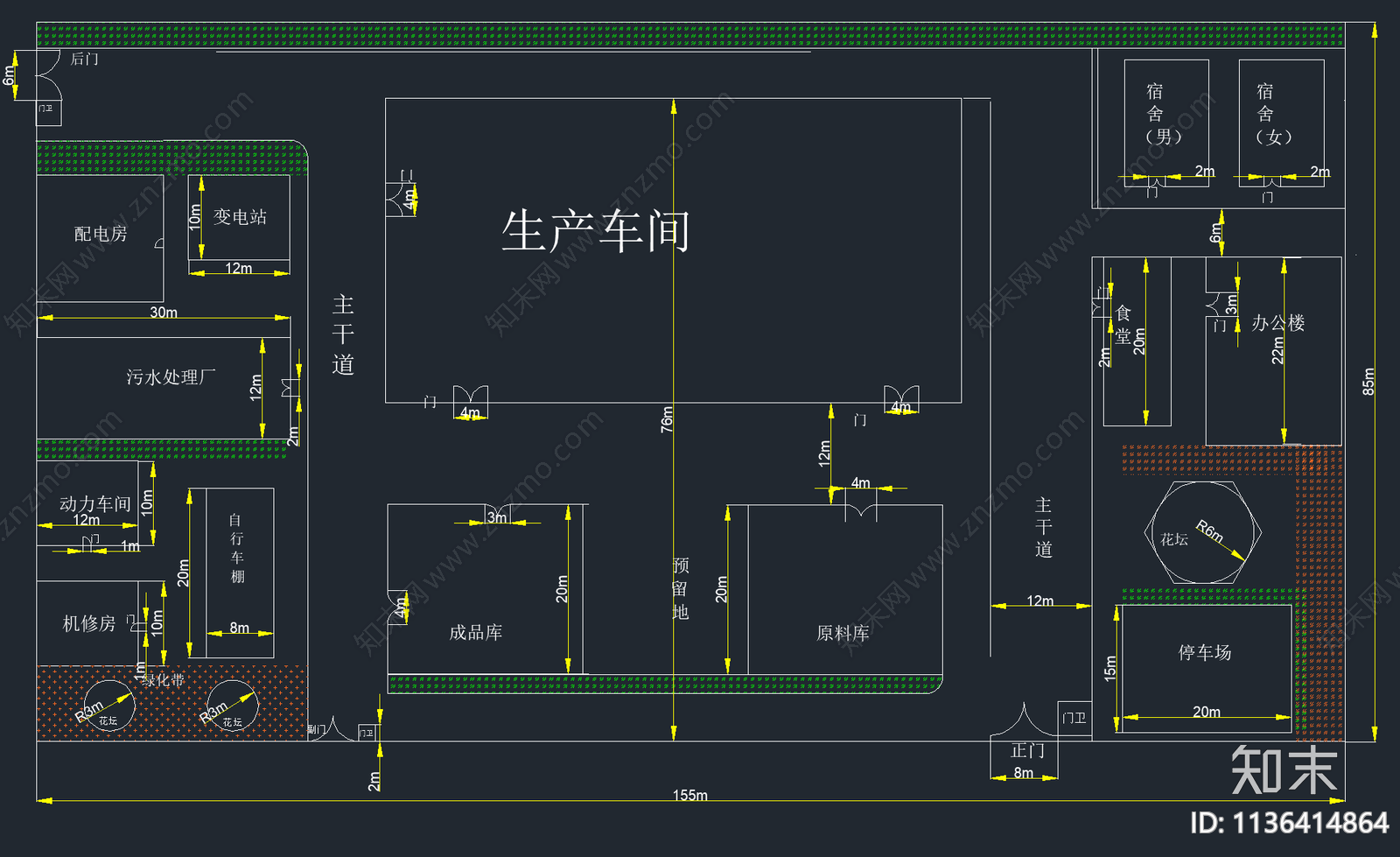Click the 动力车间 label
The height and width of the screenshot is (857, 1400).
point(94,503)
